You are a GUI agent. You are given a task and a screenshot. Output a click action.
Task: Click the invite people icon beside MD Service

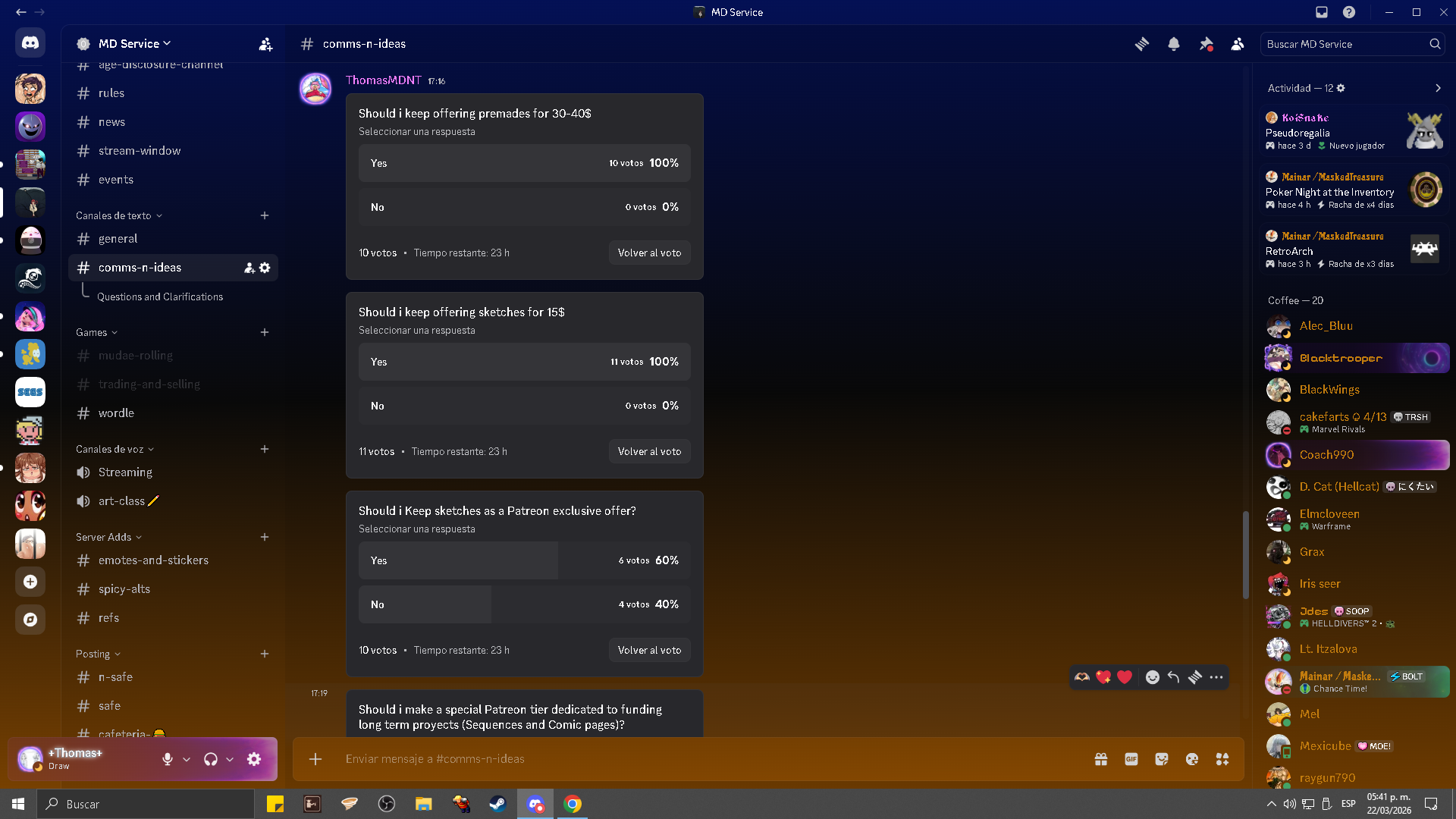[265, 45]
